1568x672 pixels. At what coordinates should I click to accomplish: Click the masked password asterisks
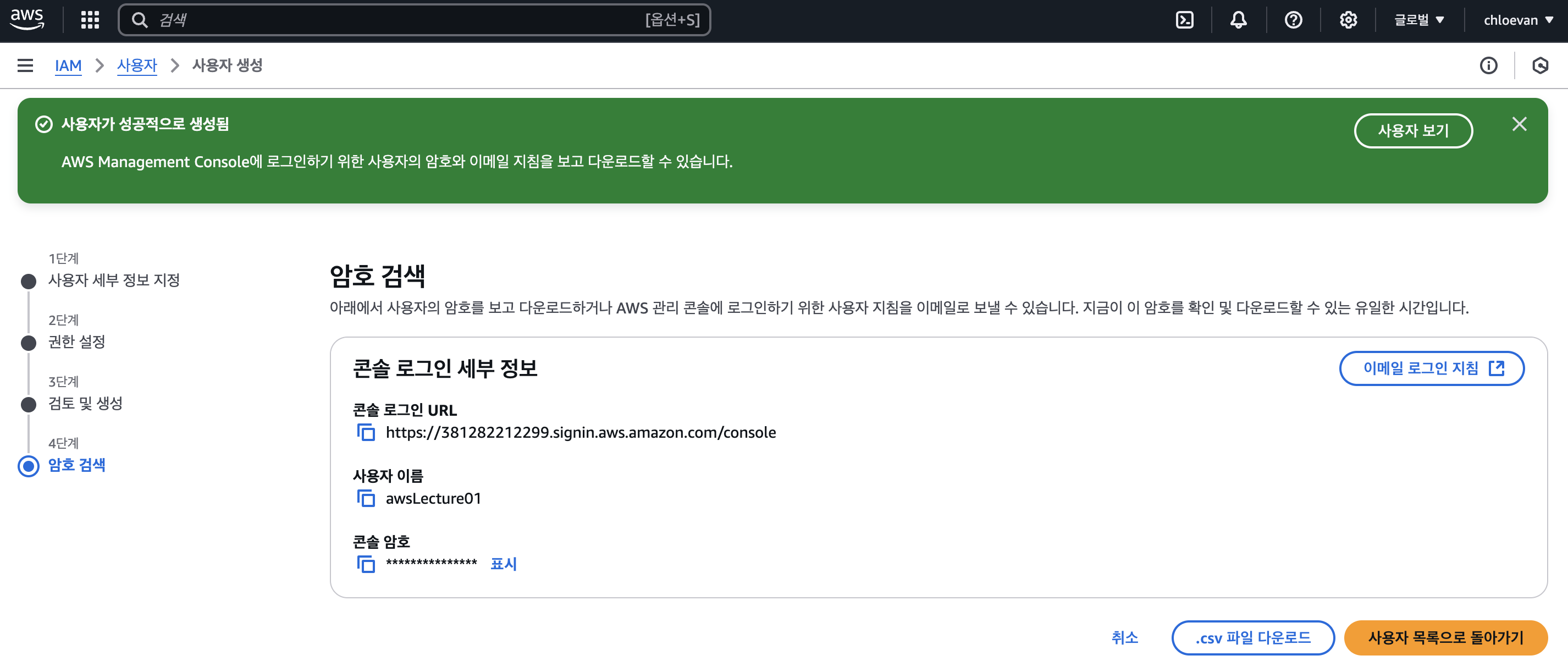pyautogui.click(x=432, y=563)
